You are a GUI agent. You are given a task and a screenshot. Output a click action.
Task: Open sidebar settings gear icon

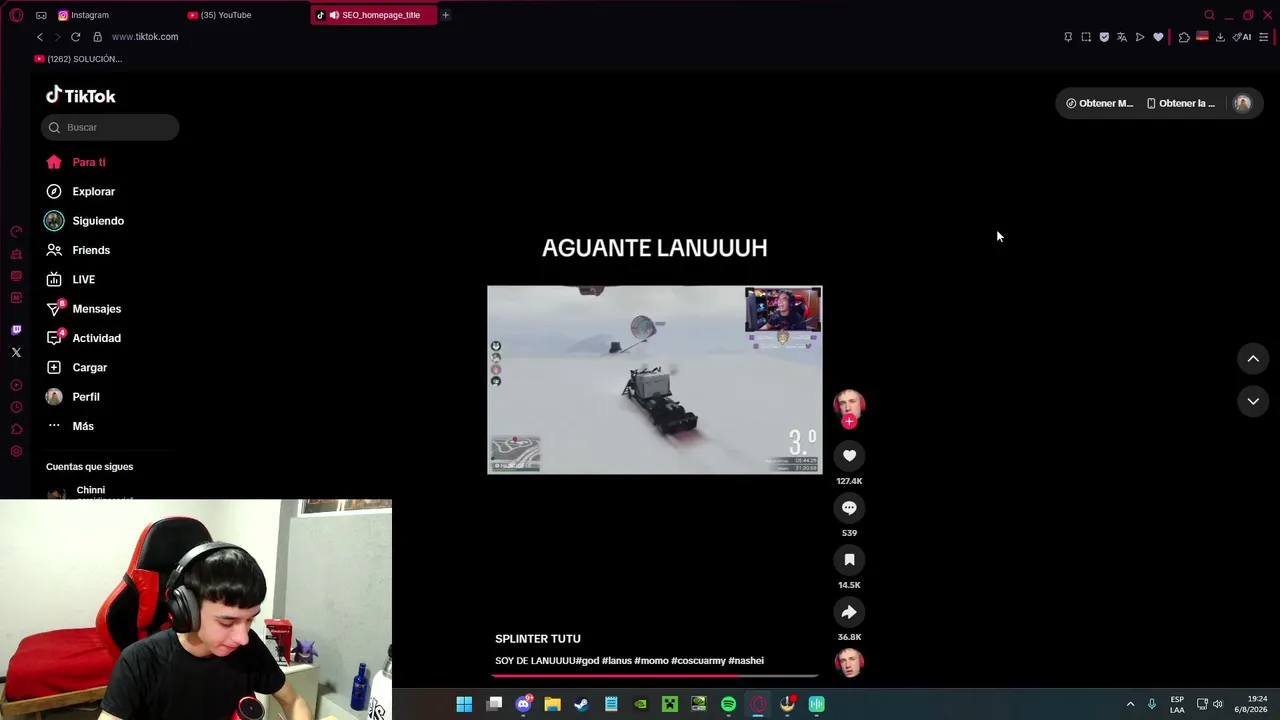click(16, 452)
